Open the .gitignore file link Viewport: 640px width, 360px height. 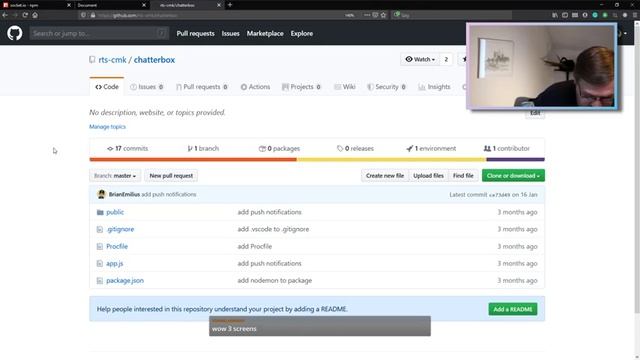tap(120, 229)
